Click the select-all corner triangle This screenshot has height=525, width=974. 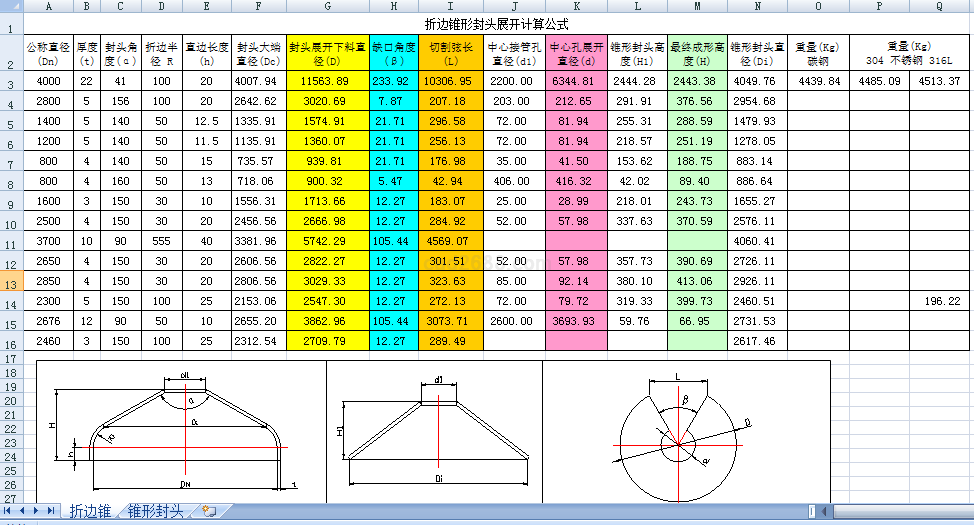coord(11,6)
